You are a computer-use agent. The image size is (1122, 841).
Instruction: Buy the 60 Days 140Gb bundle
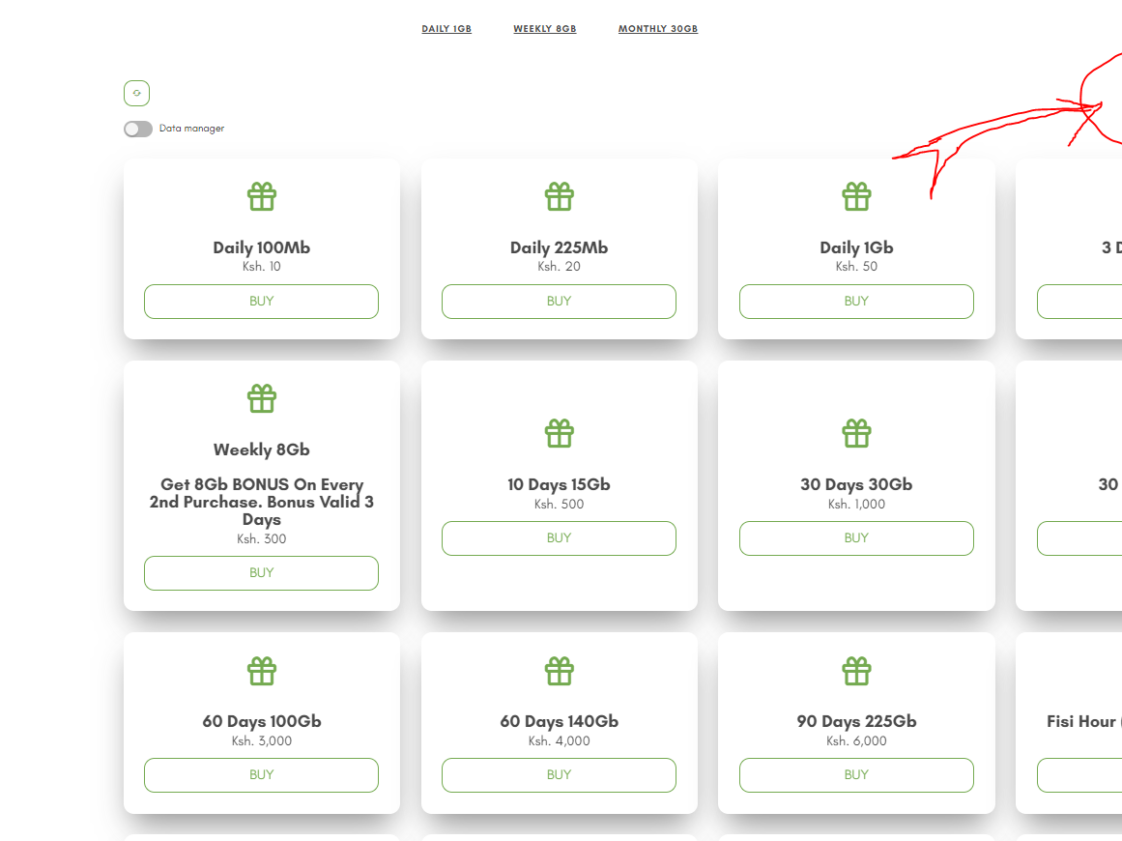(559, 775)
